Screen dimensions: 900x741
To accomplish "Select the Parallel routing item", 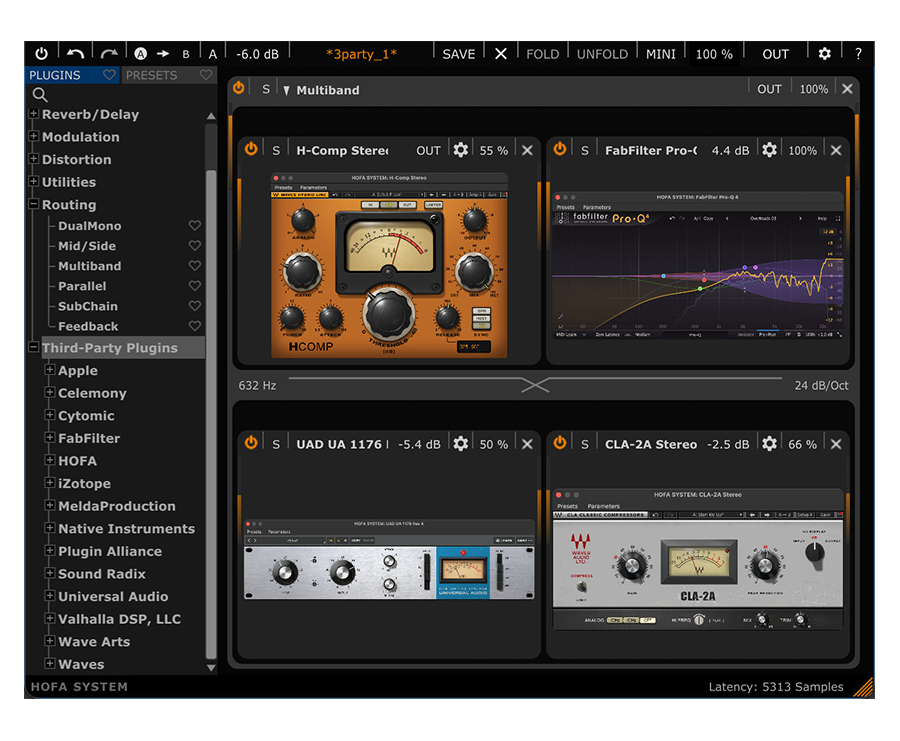I will tap(82, 286).
